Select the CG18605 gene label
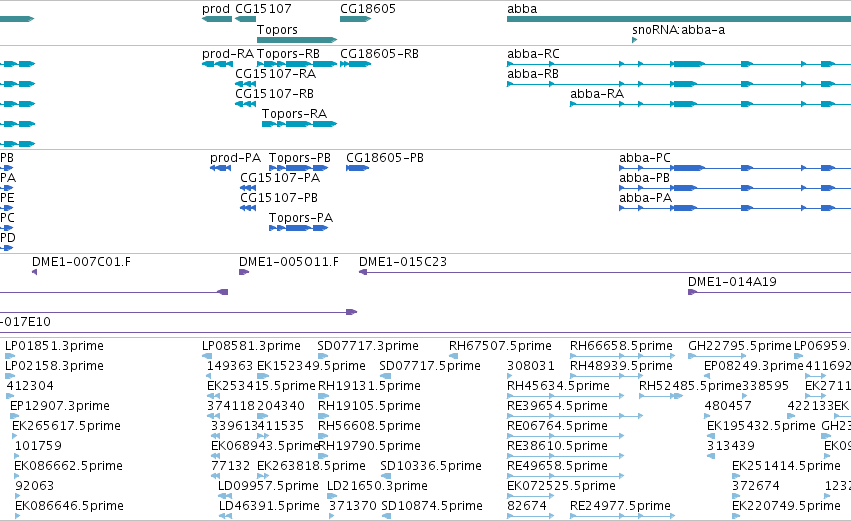The height and width of the screenshot is (521, 851). (368, 9)
